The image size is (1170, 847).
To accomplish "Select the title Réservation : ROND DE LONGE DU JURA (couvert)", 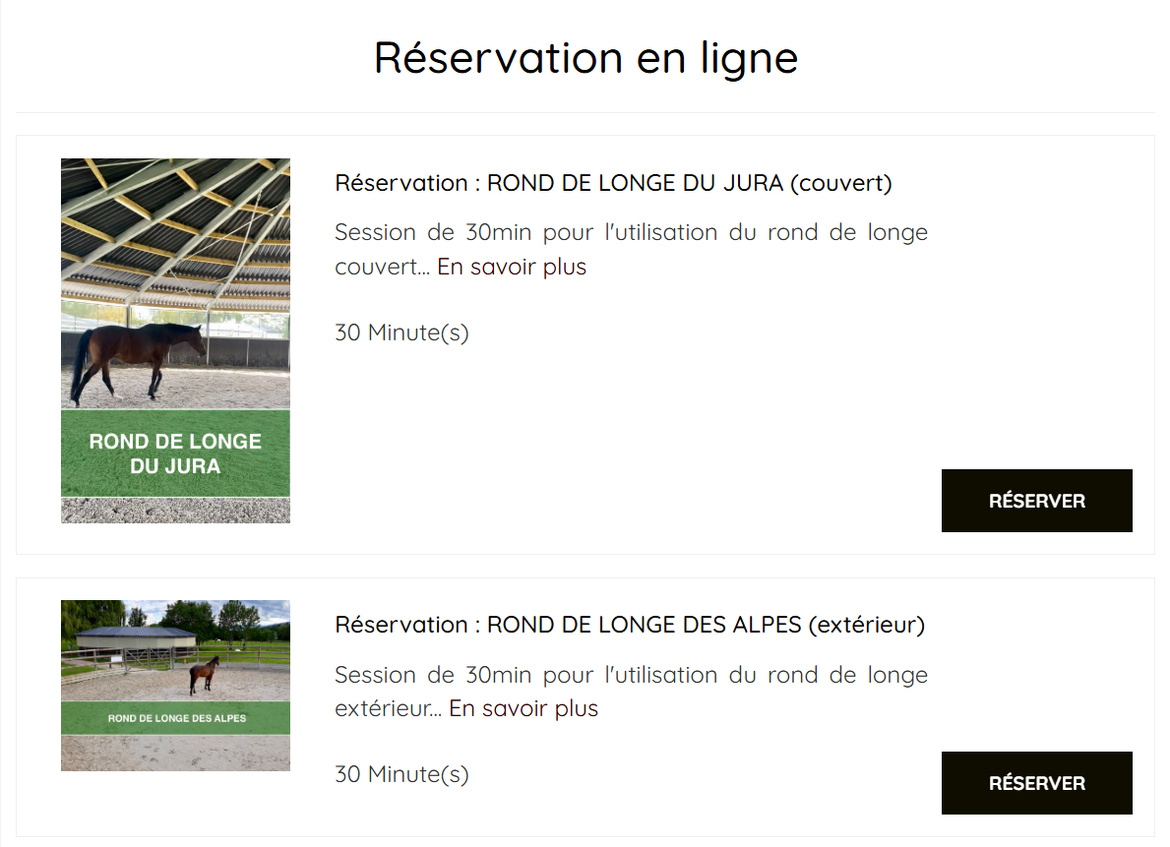I will pos(613,183).
